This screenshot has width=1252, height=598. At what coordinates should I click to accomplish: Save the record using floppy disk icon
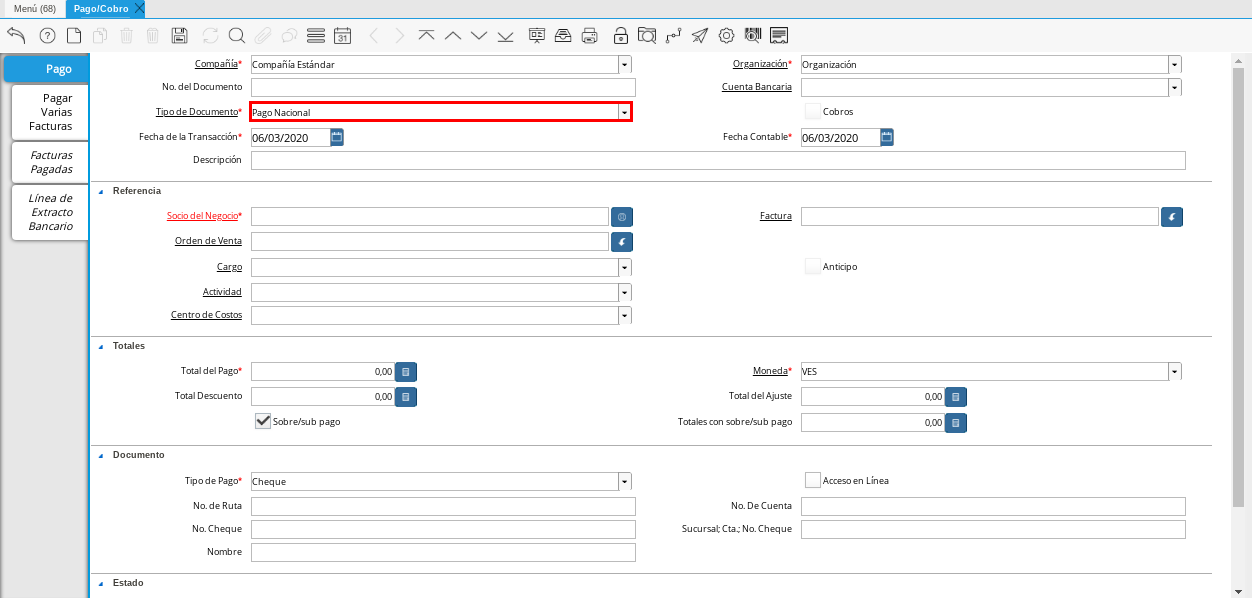point(180,36)
